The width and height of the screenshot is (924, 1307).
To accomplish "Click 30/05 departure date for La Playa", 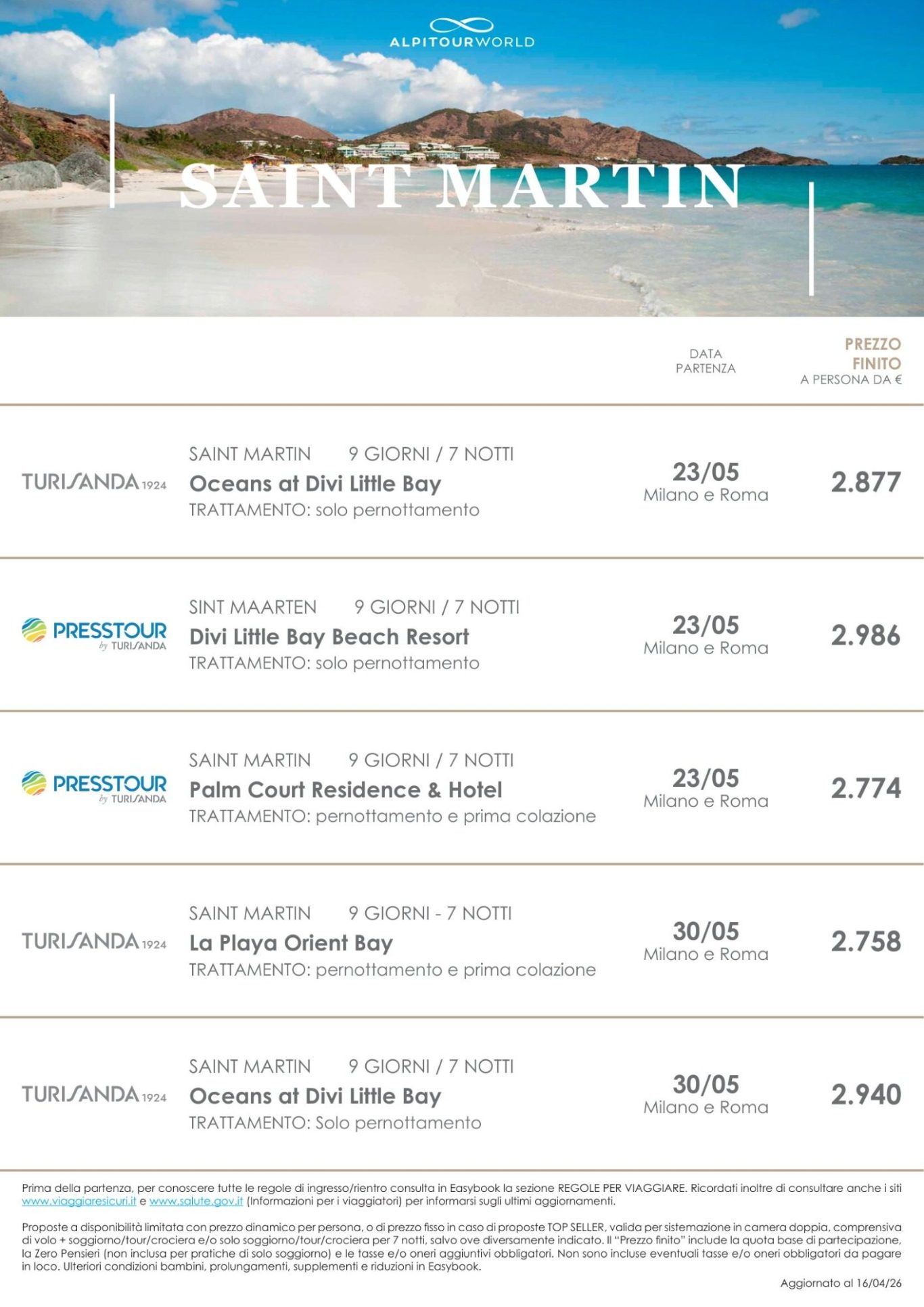I will (706, 932).
